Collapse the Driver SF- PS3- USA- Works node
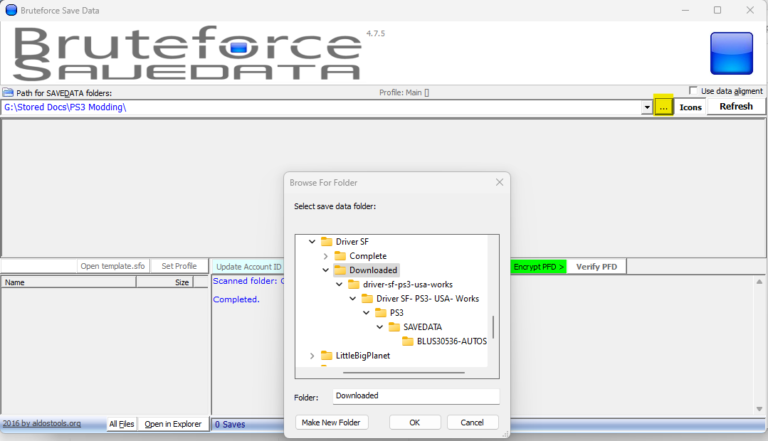Image resolution: width=768 pixels, height=441 pixels. point(353,298)
